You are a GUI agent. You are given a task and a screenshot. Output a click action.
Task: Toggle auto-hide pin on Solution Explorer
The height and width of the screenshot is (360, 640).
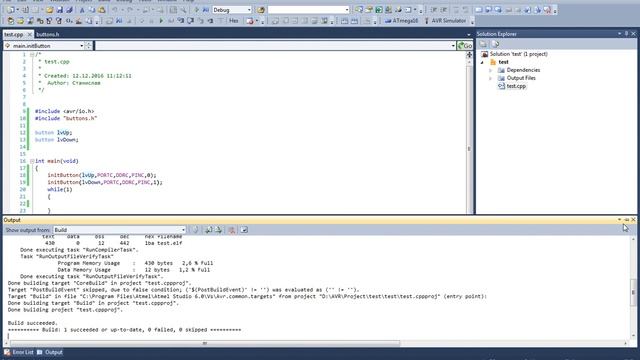click(x=627, y=34)
